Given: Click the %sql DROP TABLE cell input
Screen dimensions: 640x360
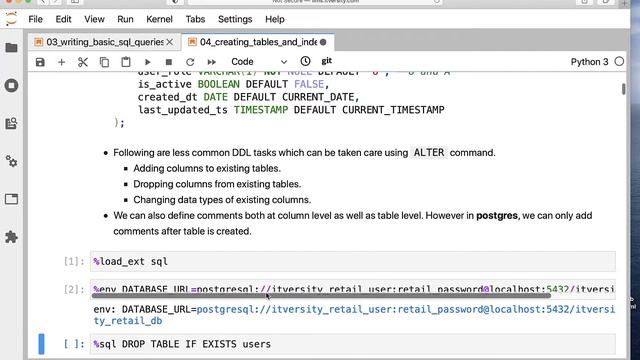Looking at the screenshot, I should (x=353, y=344).
